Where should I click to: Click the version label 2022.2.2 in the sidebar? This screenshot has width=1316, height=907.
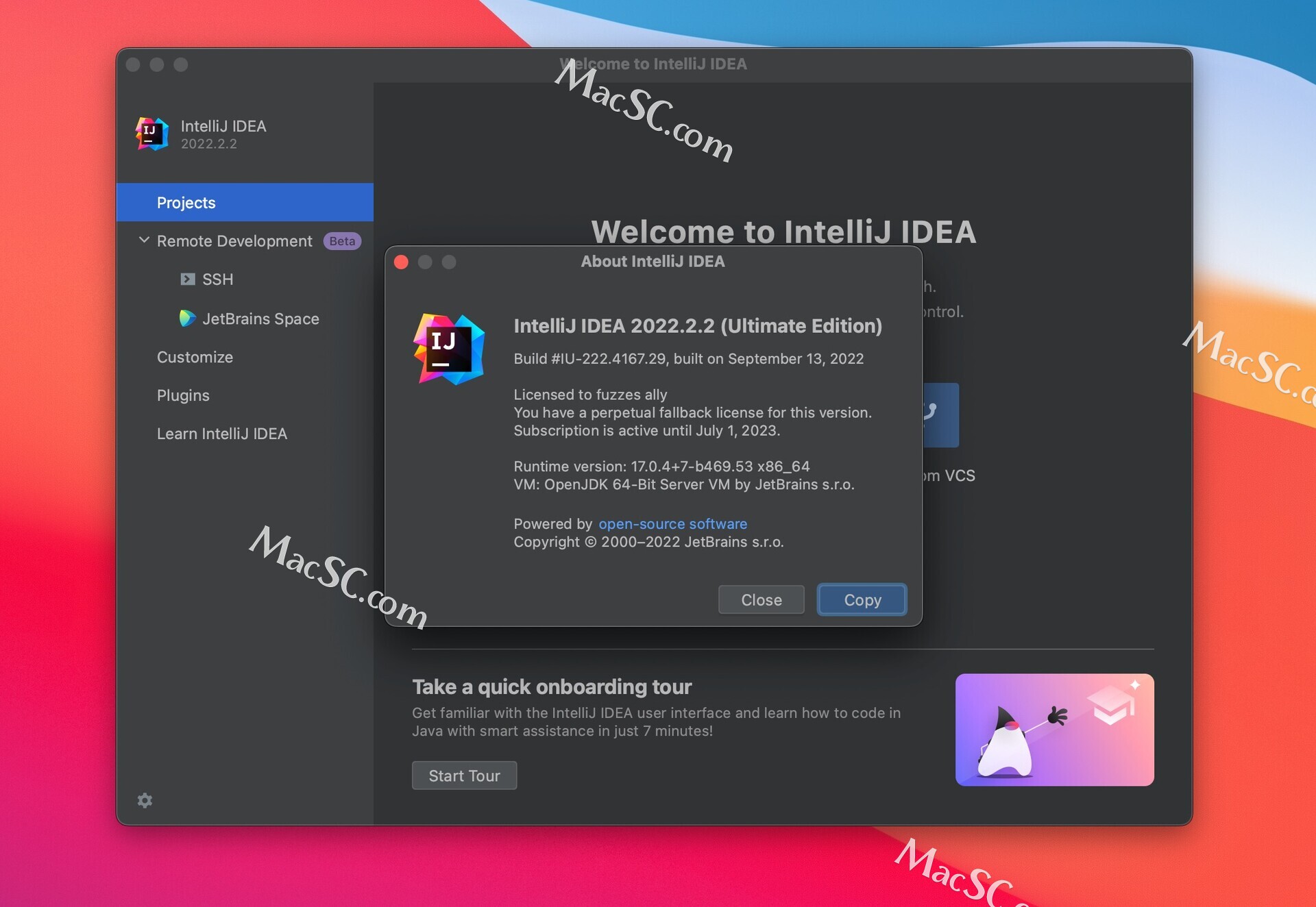click(x=209, y=144)
